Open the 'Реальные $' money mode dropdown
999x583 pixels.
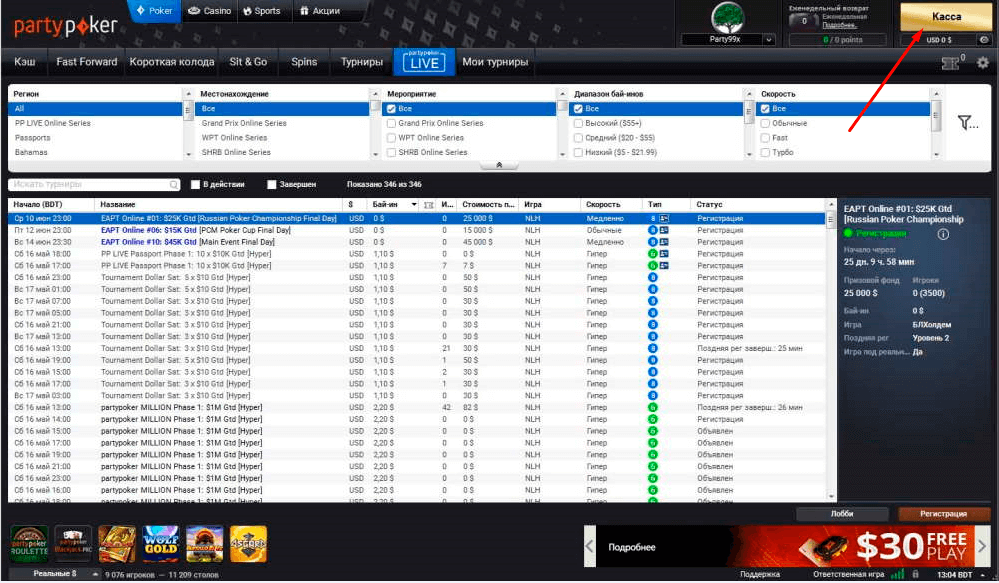(55, 574)
